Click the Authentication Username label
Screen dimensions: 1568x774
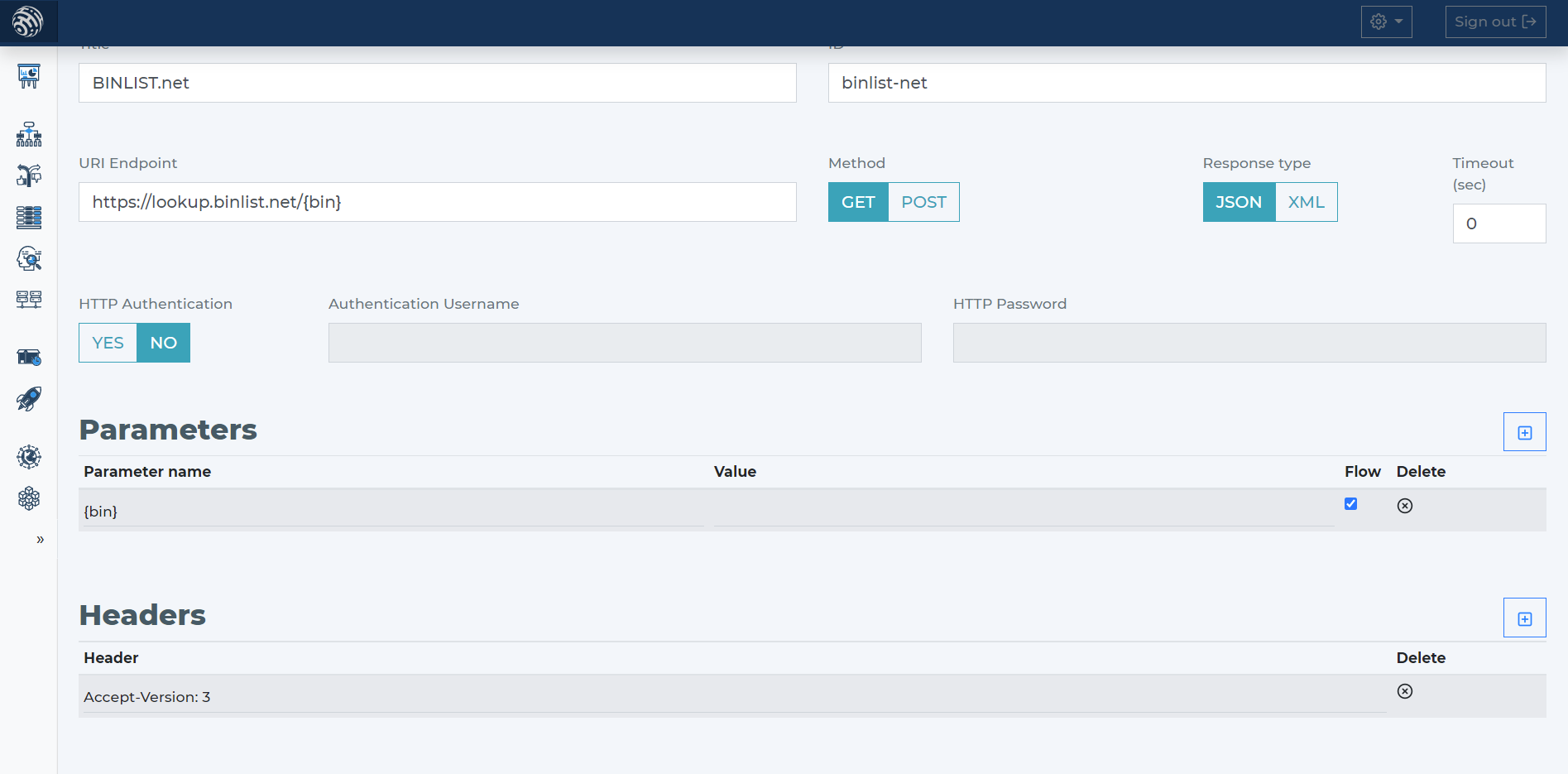tap(424, 304)
